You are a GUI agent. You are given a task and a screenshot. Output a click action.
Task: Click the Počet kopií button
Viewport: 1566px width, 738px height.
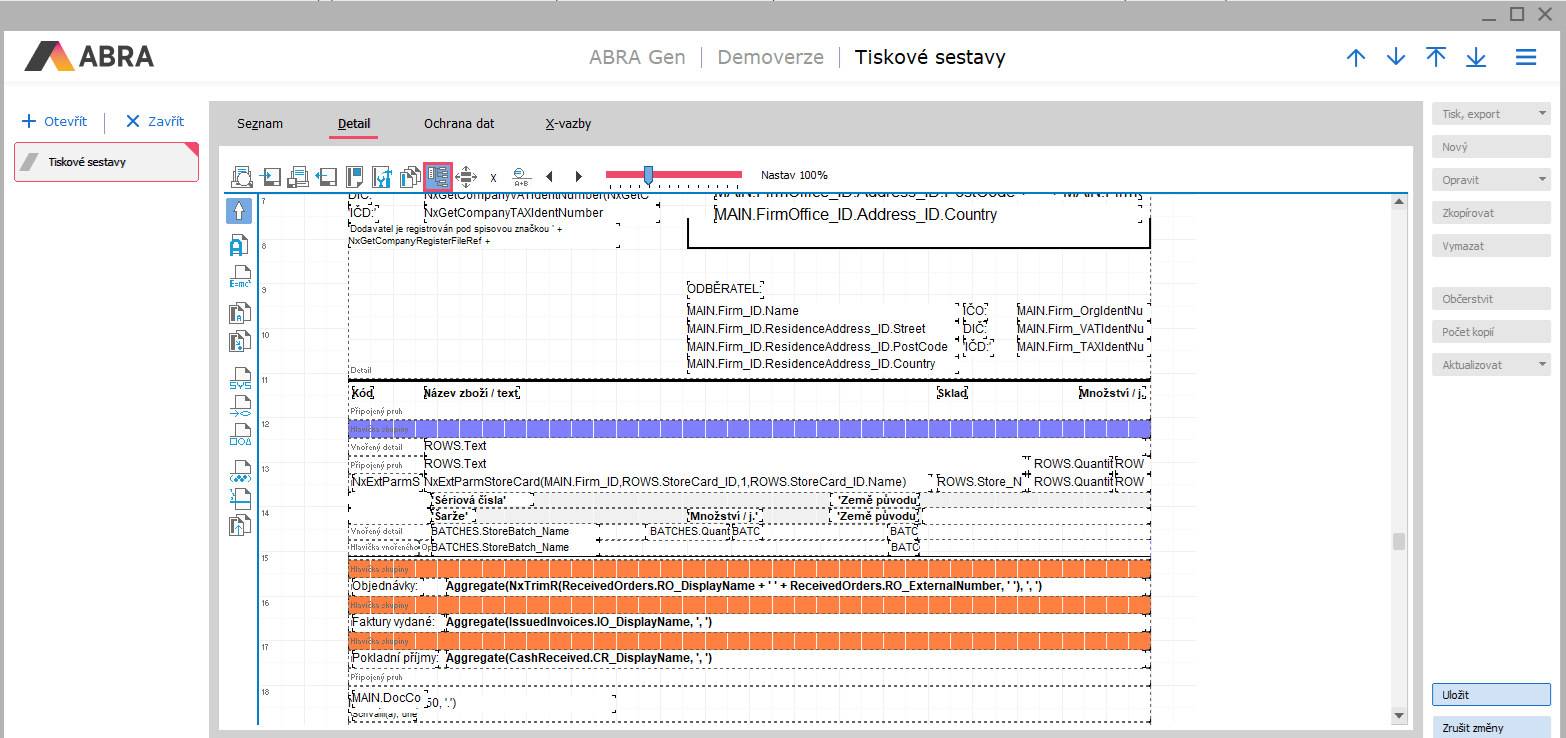click(x=1491, y=332)
